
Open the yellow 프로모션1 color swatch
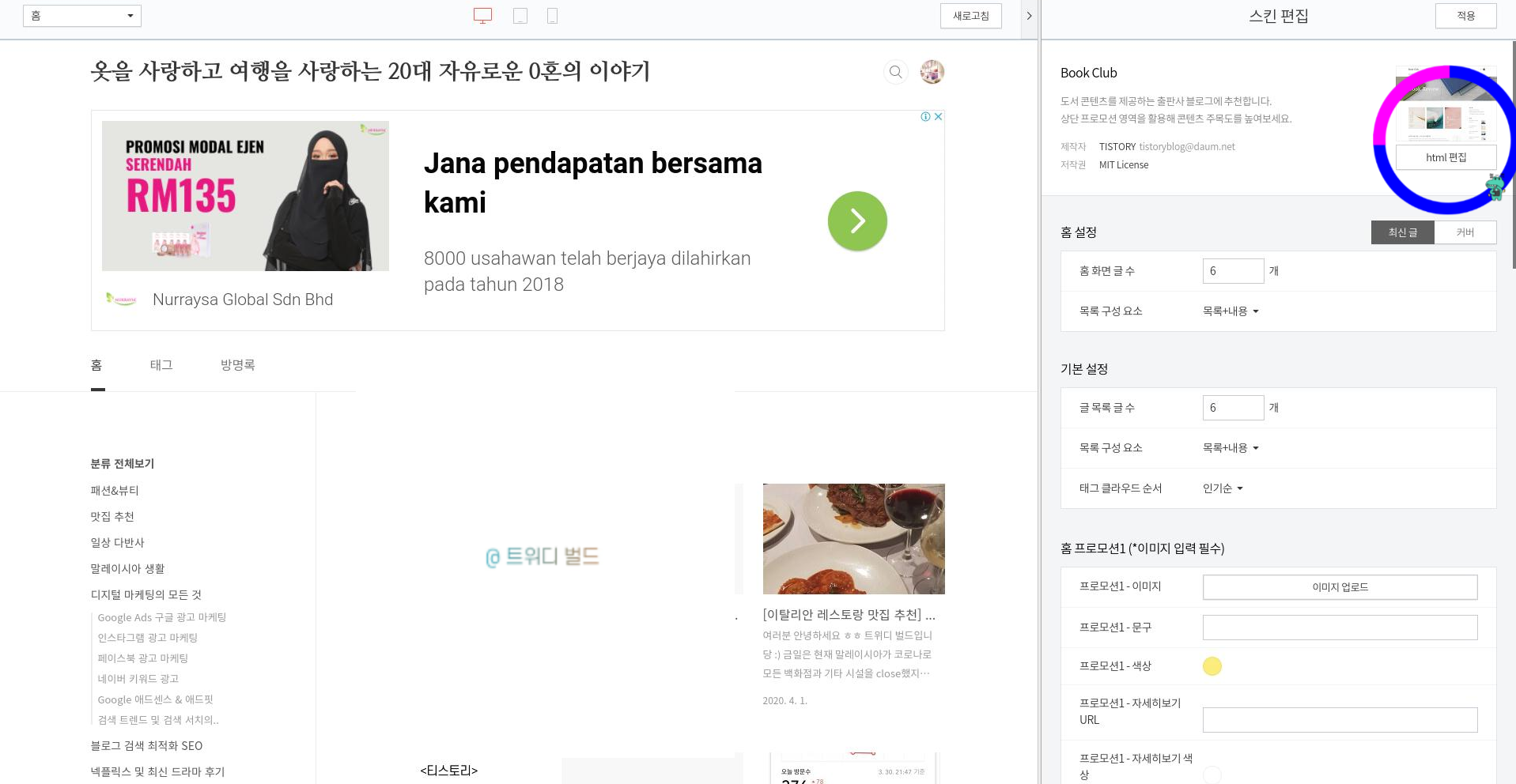1212,666
